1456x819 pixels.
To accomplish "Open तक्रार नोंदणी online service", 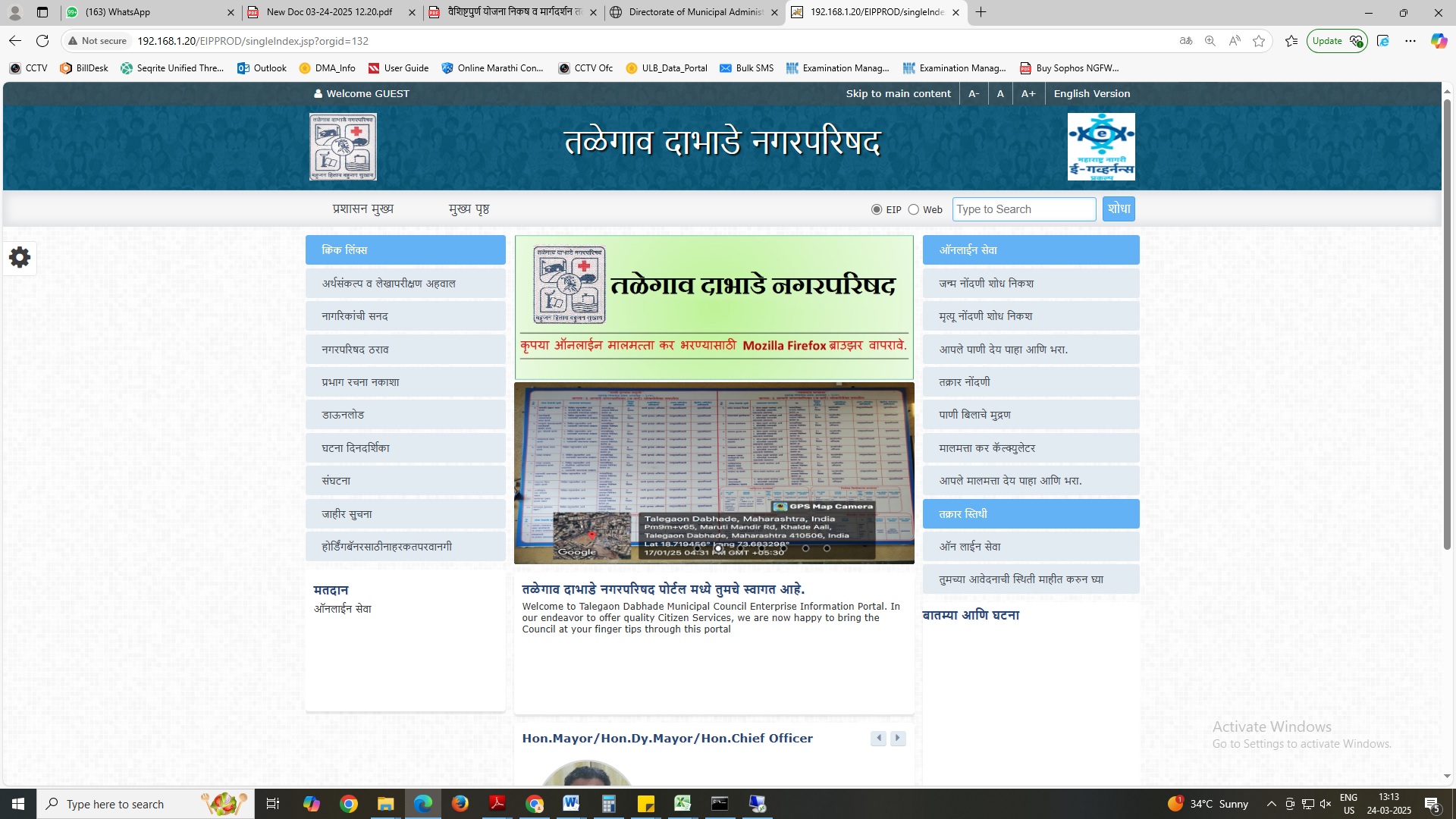I will (x=1031, y=382).
